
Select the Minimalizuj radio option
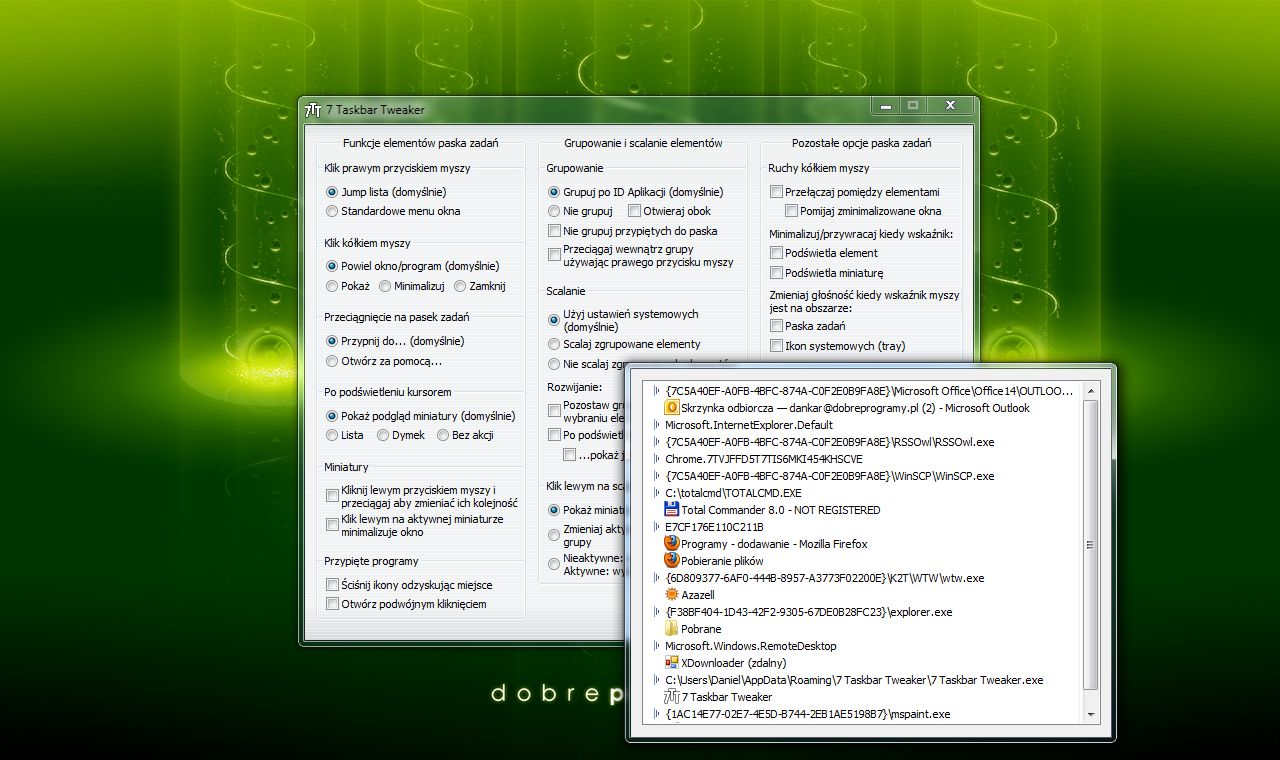coord(385,286)
